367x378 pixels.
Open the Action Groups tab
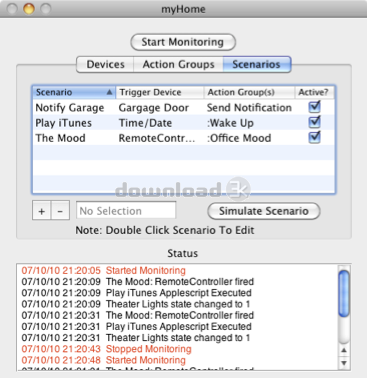click(178, 64)
